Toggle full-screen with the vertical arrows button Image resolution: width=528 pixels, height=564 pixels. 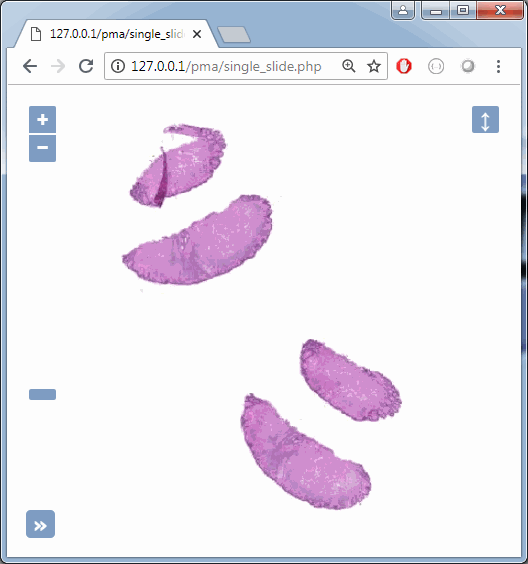(485, 119)
